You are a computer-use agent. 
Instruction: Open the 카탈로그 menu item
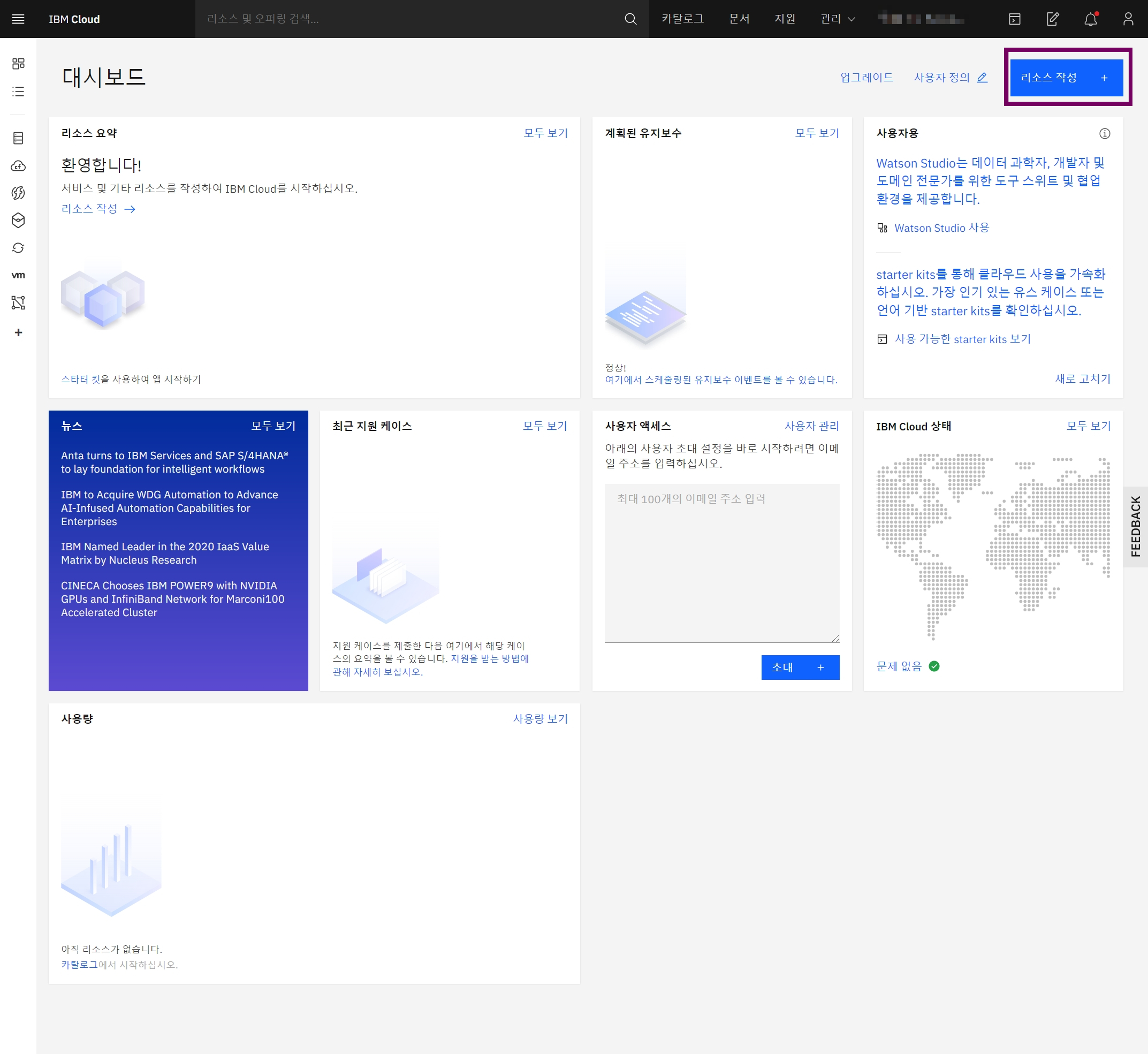(682, 19)
